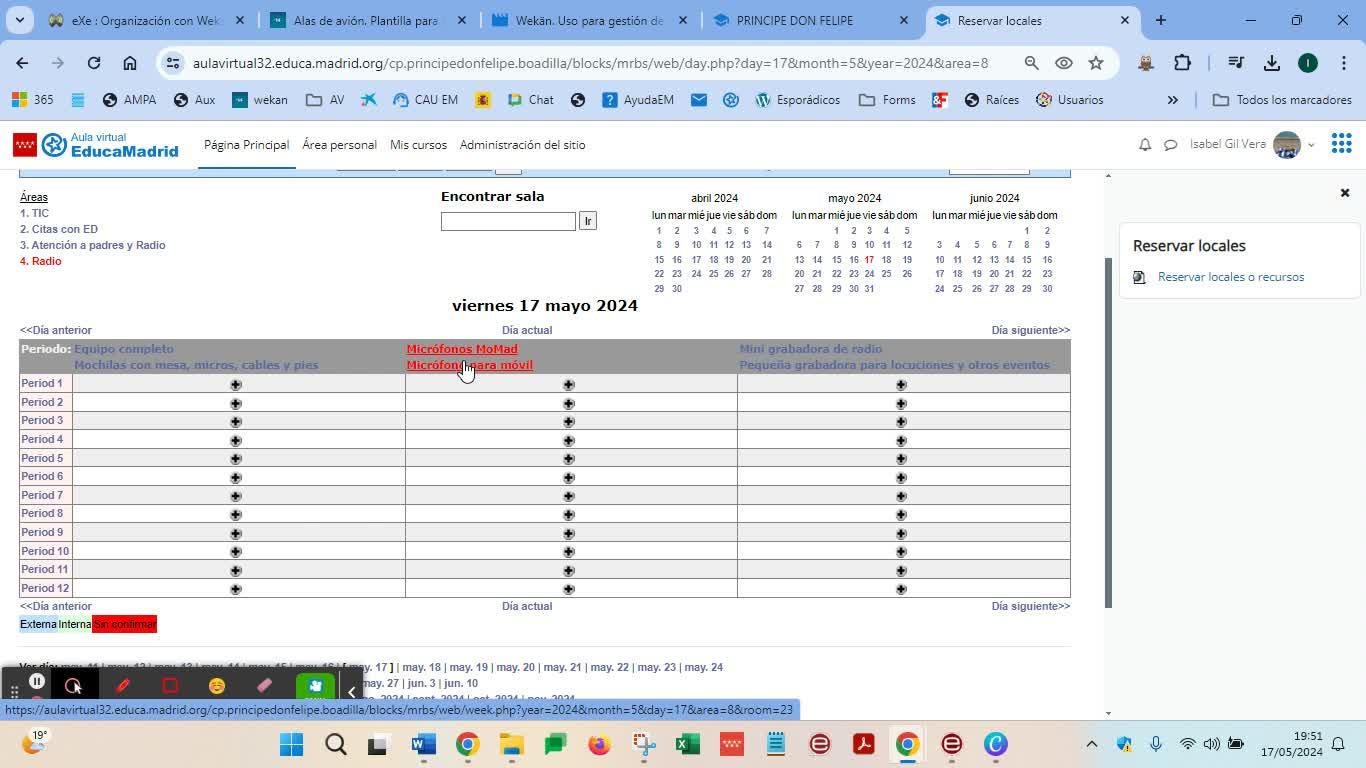Collapse the recording toolbar with arrow
This screenshot has width=1366, height=768.
point(351,691)
